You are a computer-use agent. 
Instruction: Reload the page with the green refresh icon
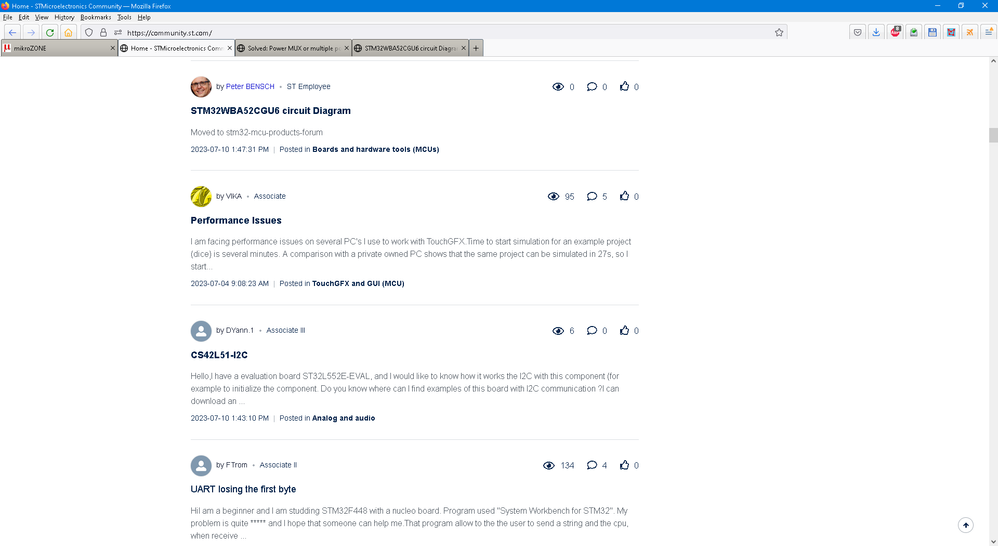[x=50, y=32]
